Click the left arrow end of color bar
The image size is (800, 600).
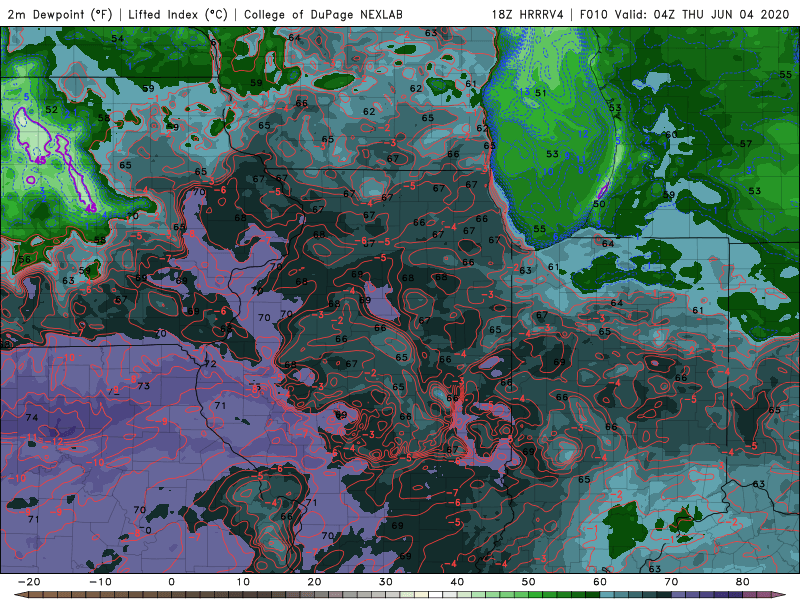(19, 595)
